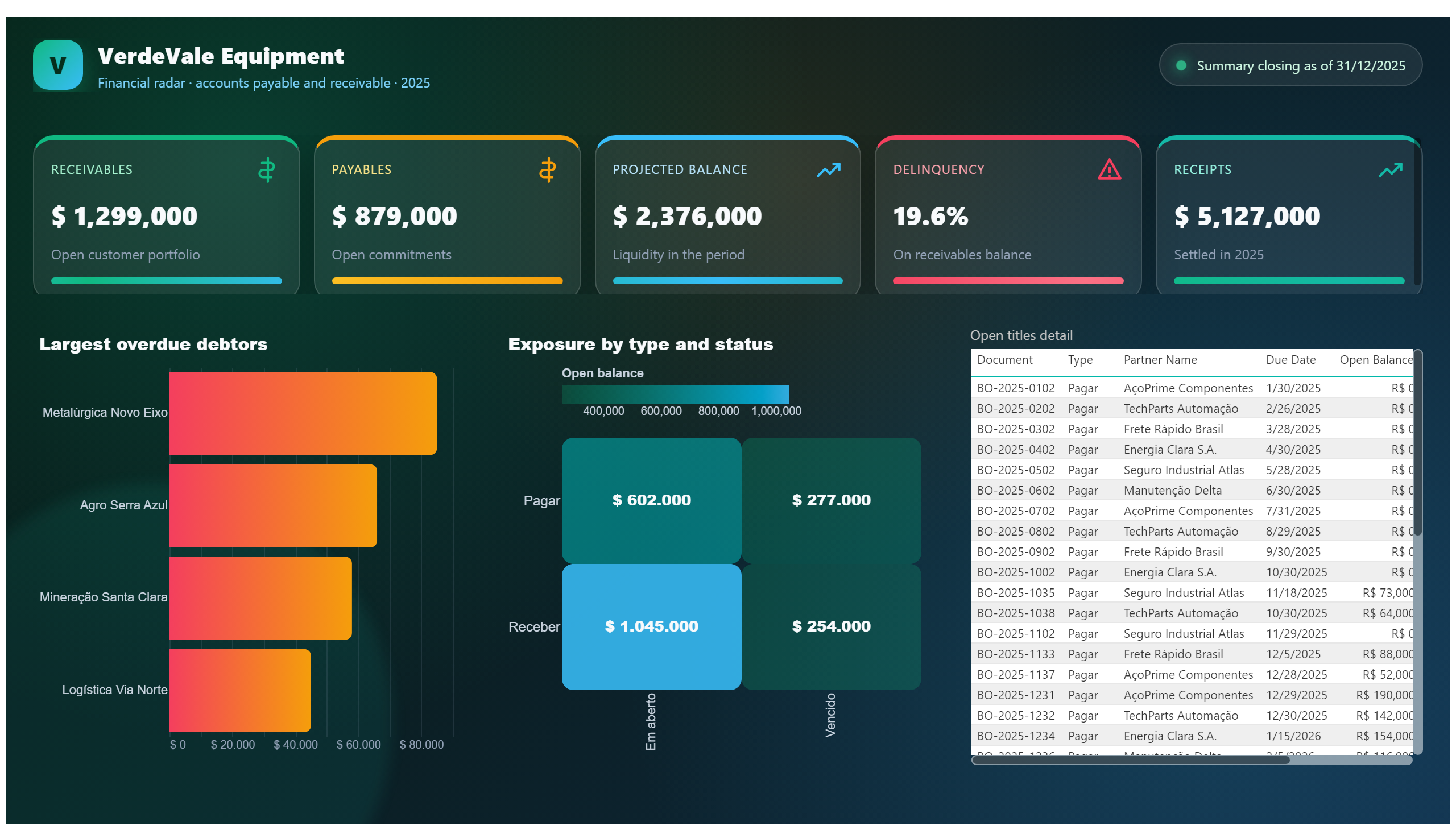Click the Receivables dollar sign icon
Image resolution: width=1456 pixels, height=830 pixels.
(x=266, y=170)
